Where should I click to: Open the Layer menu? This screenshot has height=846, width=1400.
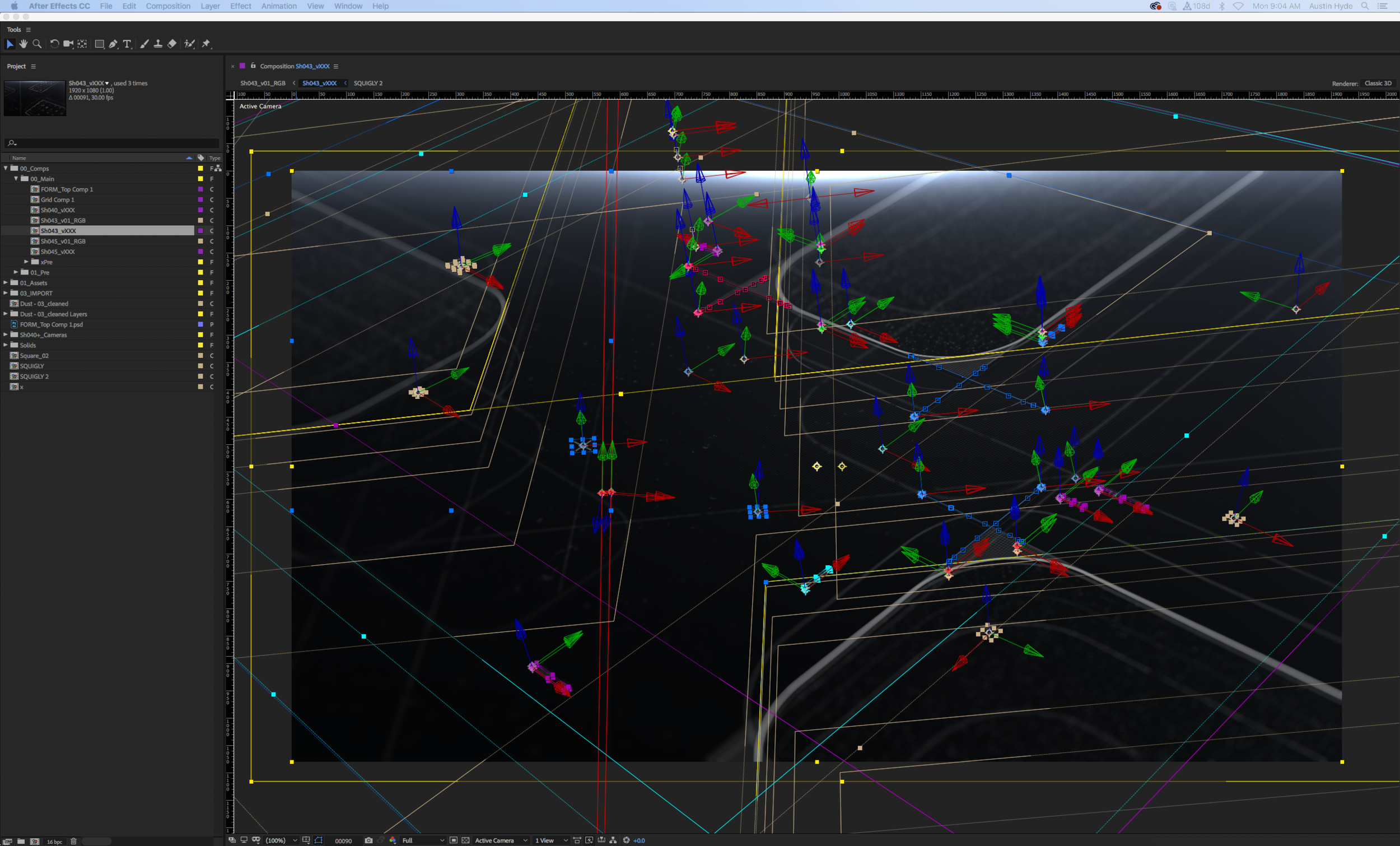[x=210, y=6]
